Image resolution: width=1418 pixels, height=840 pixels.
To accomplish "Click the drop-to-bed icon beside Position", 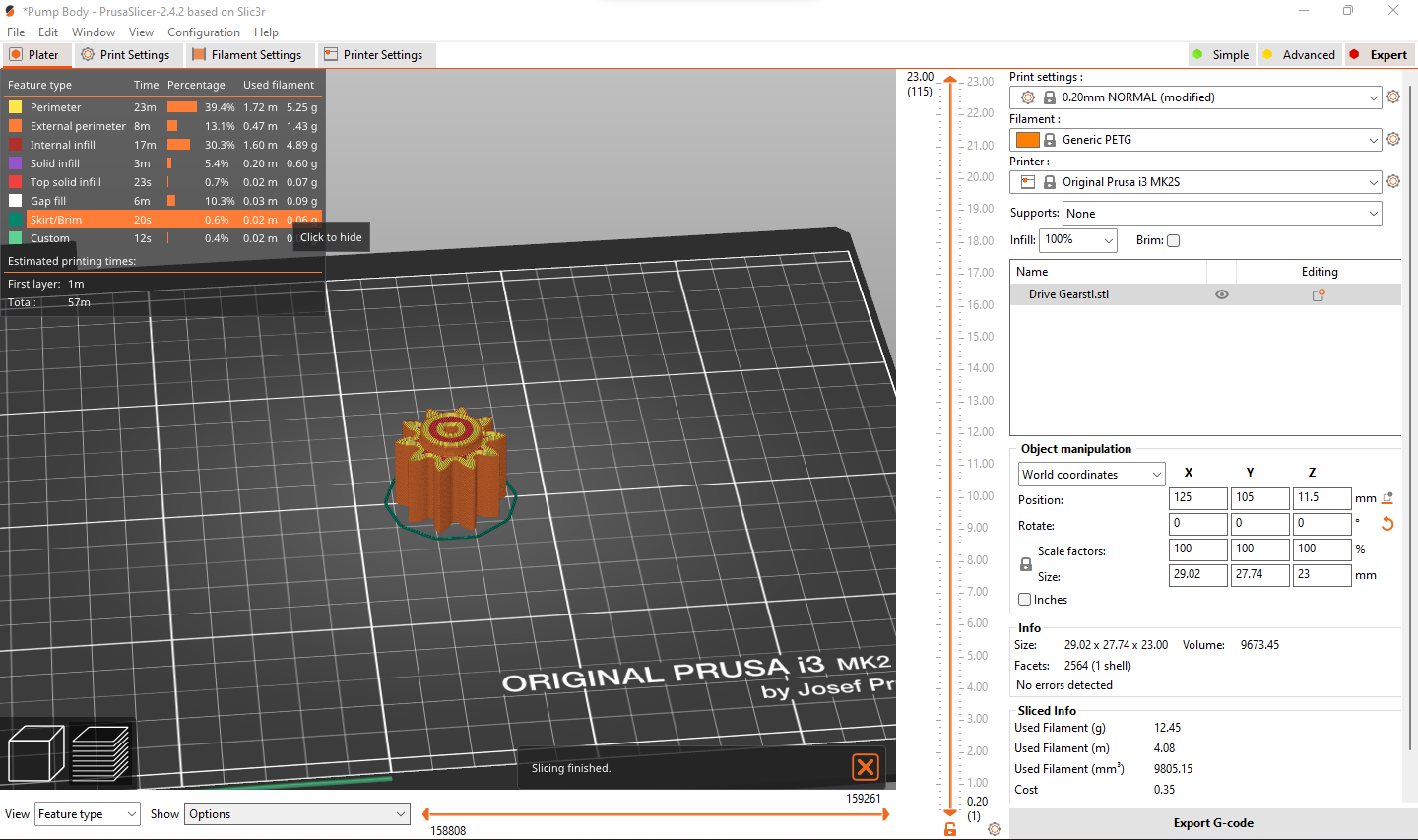I will point(1387,498).
